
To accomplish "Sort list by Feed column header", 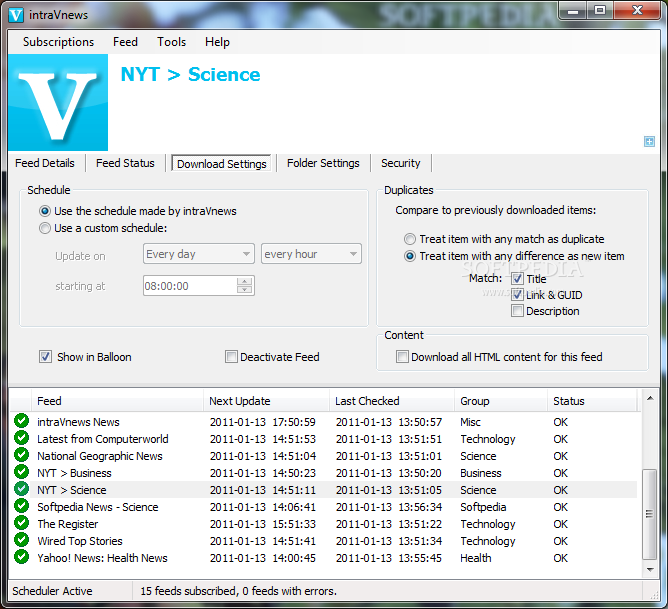I will coord(118,401).
